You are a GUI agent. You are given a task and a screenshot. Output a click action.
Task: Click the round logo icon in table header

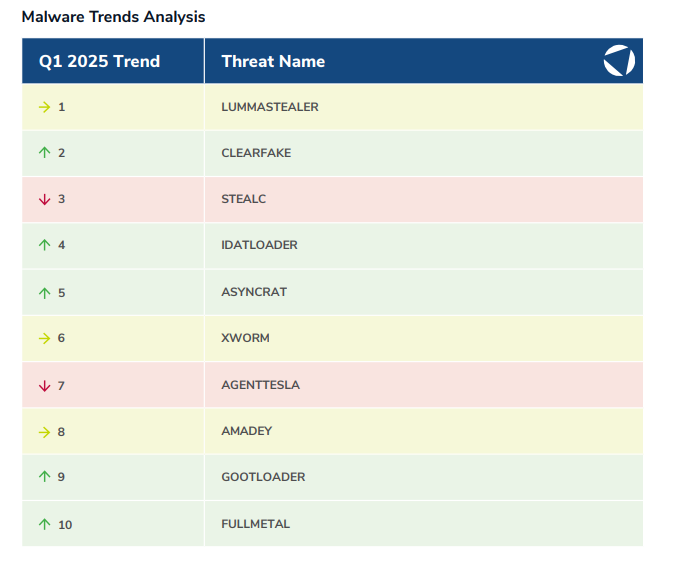click(619, 61)
